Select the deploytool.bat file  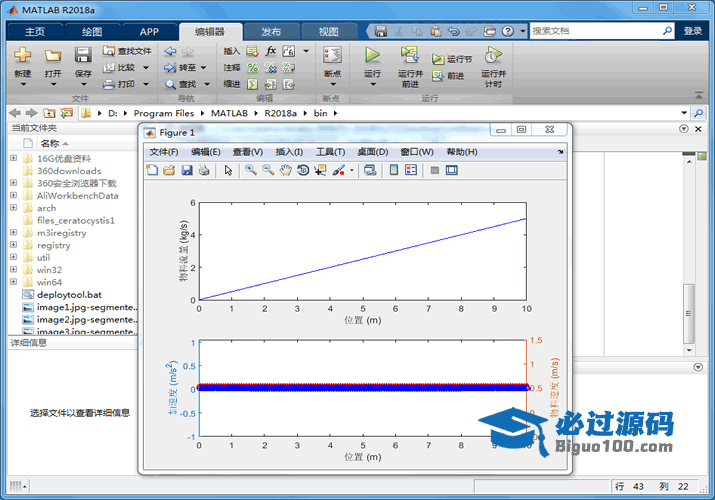[x=69, y=294]
